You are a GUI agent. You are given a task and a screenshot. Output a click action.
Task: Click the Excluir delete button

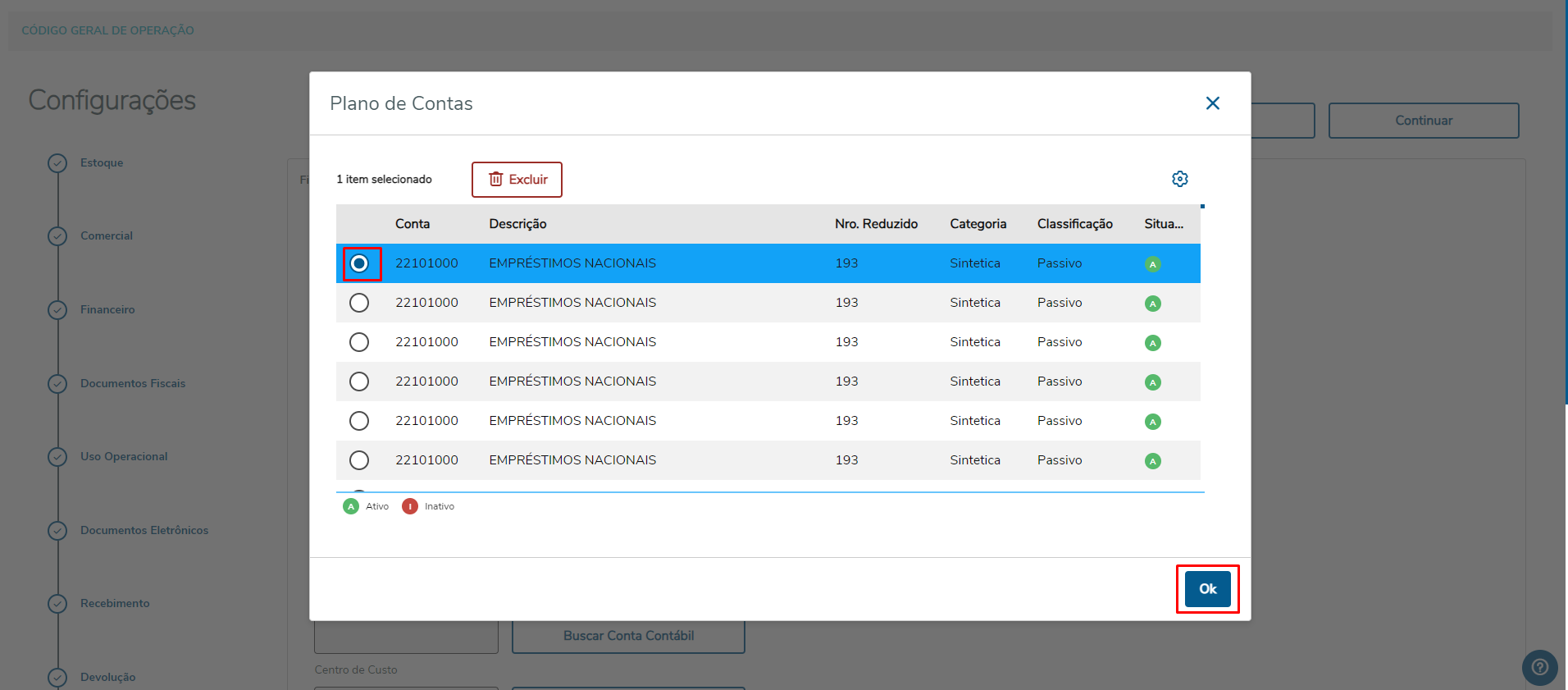tap(517, 180)
